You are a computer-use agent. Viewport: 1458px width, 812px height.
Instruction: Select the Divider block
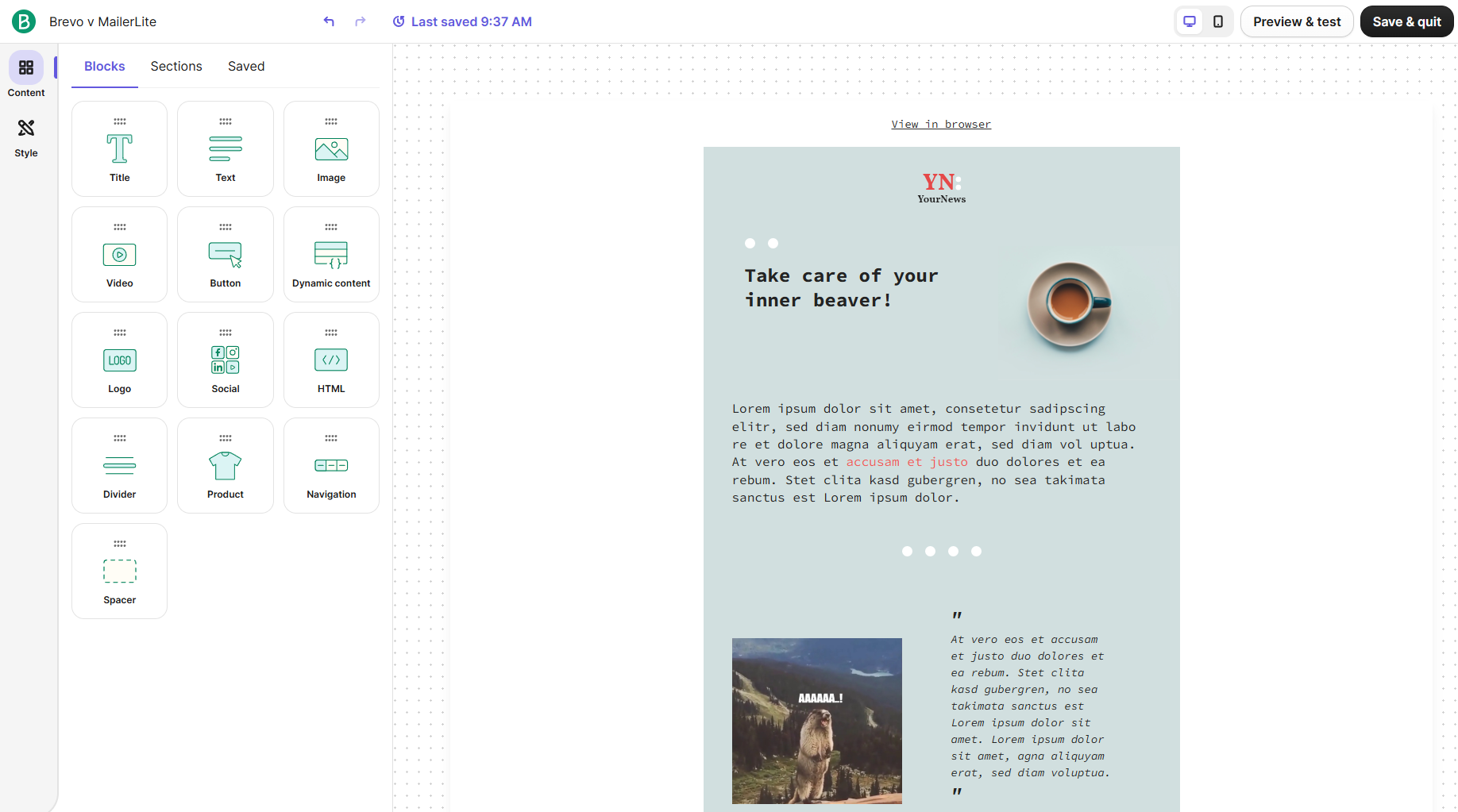pyautogui.click(x=119, y=465)
